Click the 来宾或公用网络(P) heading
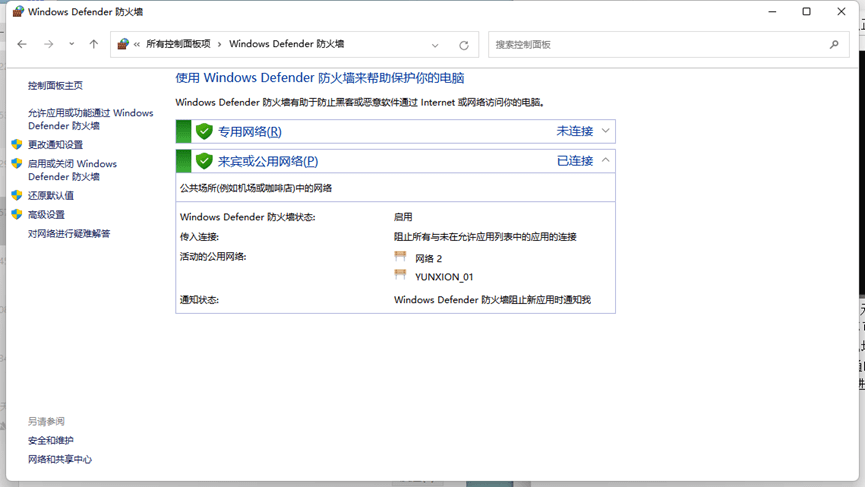 click(x=268, y=161)
